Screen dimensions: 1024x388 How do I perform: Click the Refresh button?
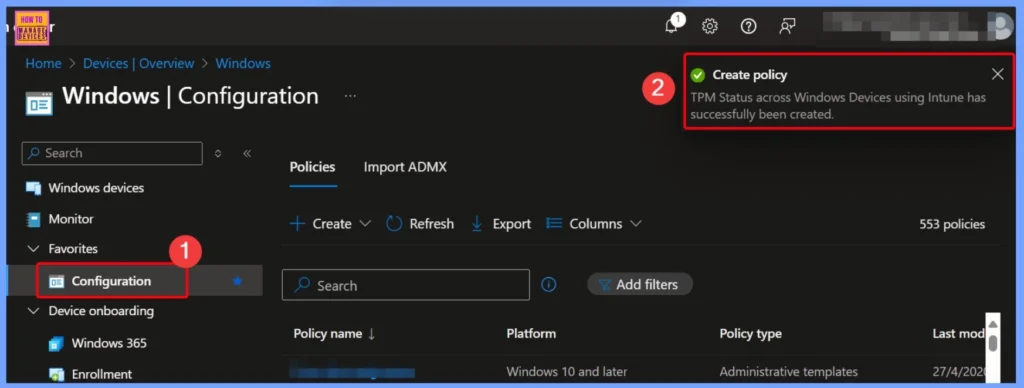[x=420, y=224]
